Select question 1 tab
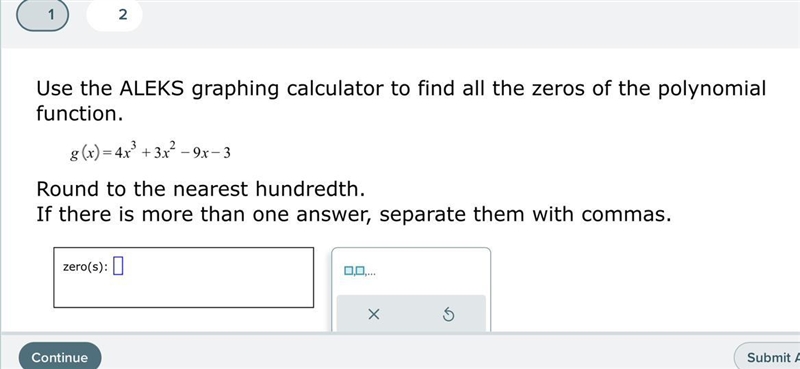 tap(43, 15)
